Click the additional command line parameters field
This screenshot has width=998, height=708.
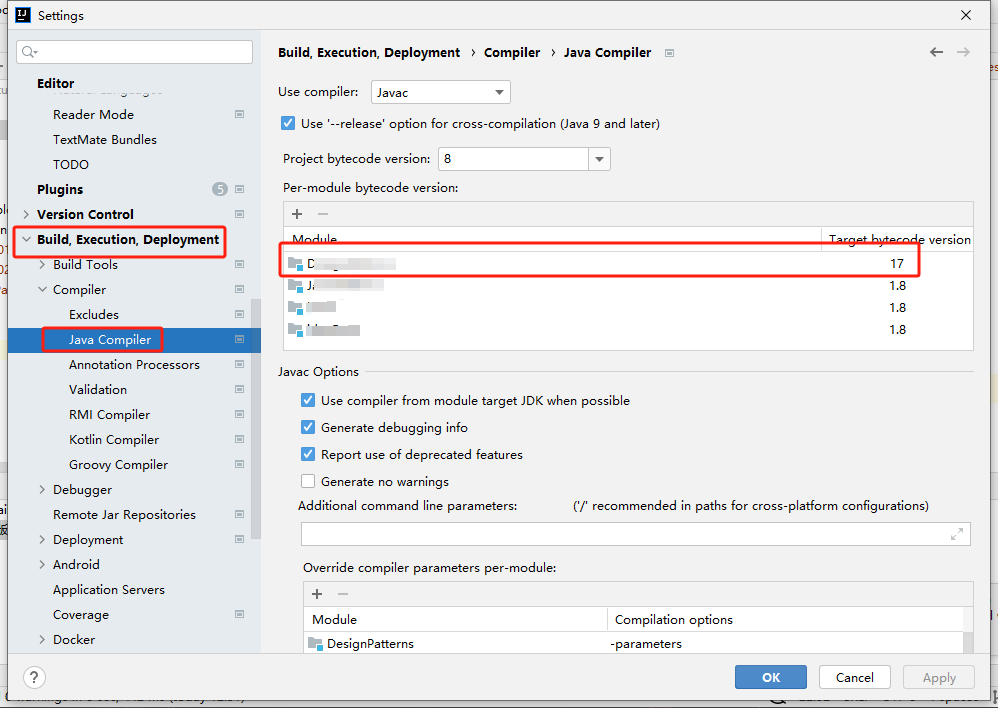(x=635, y=534)
